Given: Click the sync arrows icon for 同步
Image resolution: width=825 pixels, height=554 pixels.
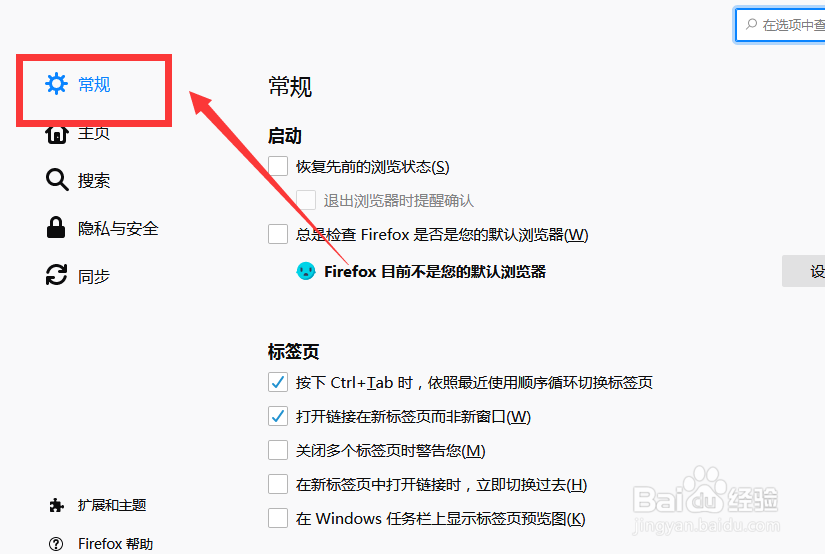Looking at the screenshot, I should point(56,275).
